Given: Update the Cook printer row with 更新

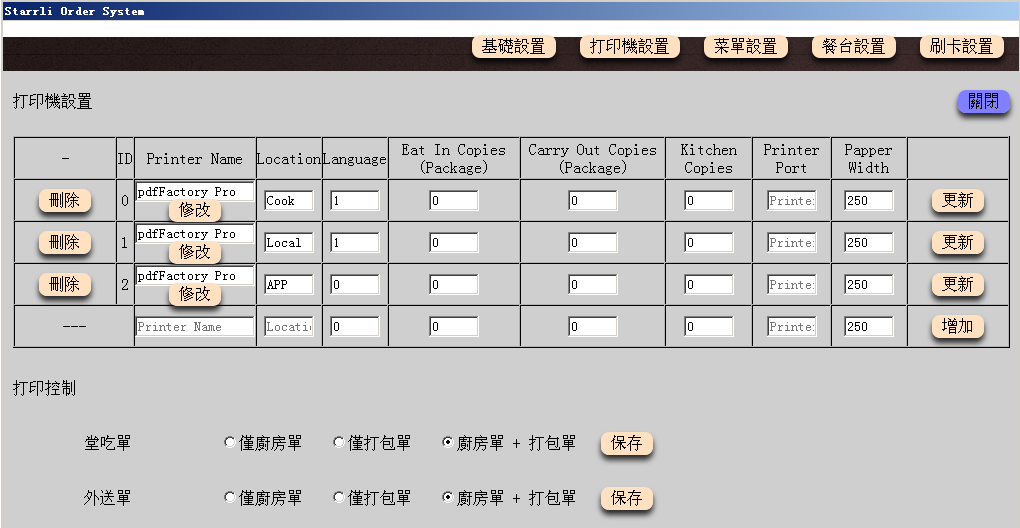Looking at the screenshot, I should point(957,201).
